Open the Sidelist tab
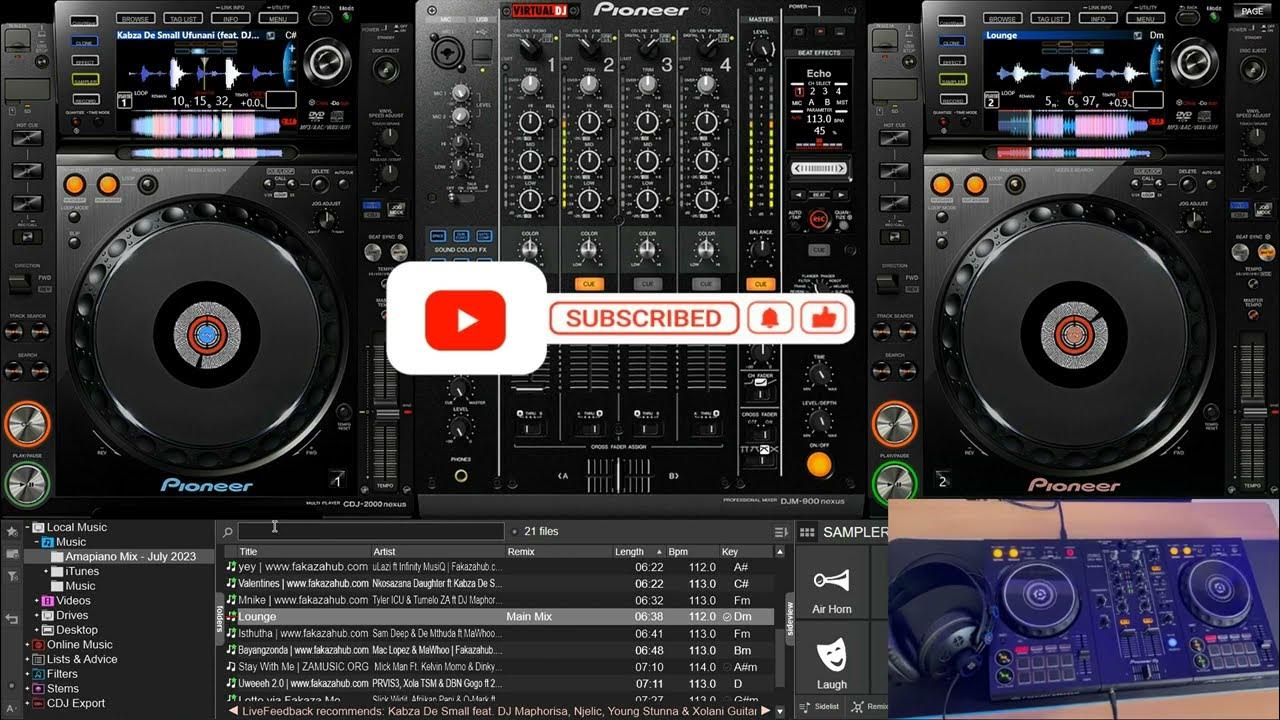Viewport: 1280px width, 720px height. click(821, 706)
